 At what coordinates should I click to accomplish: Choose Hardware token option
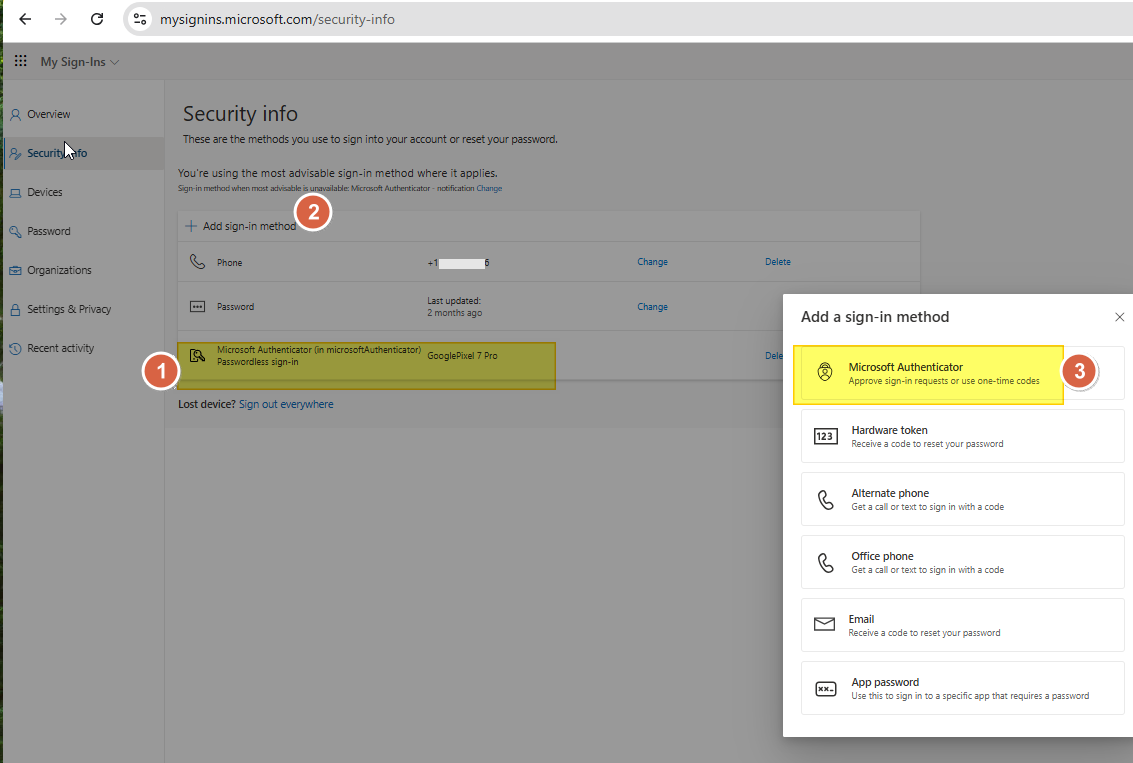(962, 436)
